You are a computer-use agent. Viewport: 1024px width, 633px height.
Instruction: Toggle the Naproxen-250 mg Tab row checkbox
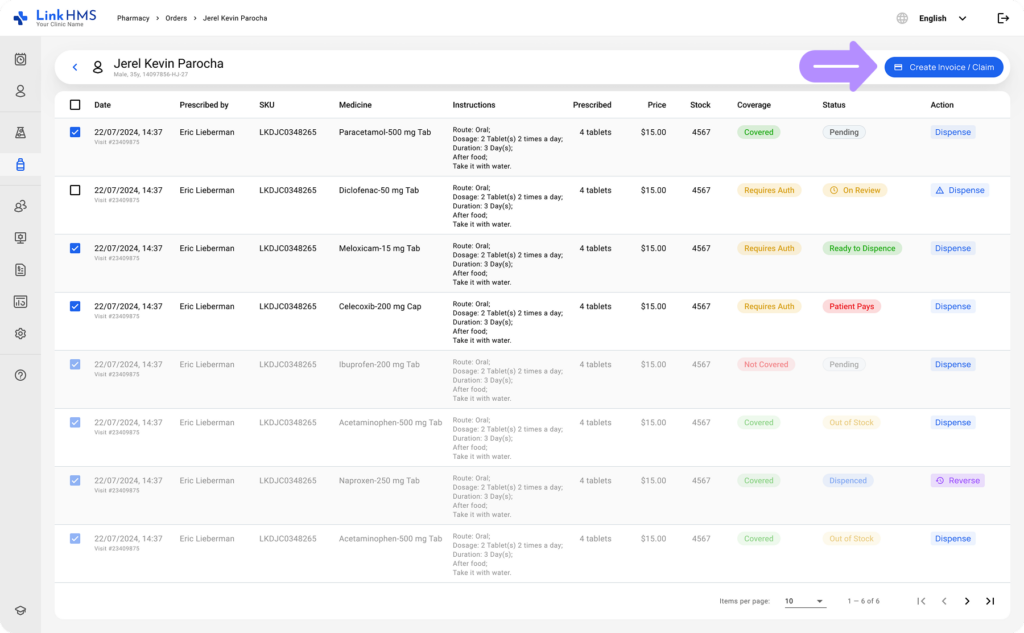pos(75,481)
